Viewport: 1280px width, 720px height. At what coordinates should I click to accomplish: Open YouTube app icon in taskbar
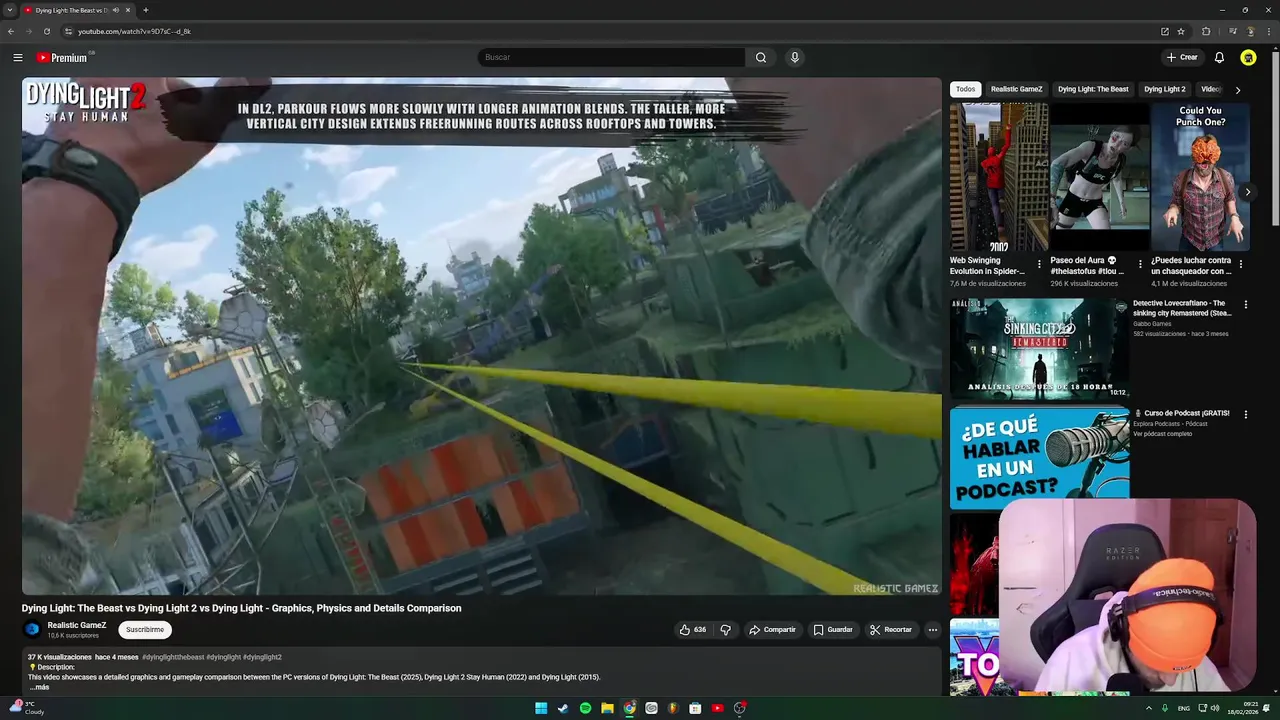(717, 708)
